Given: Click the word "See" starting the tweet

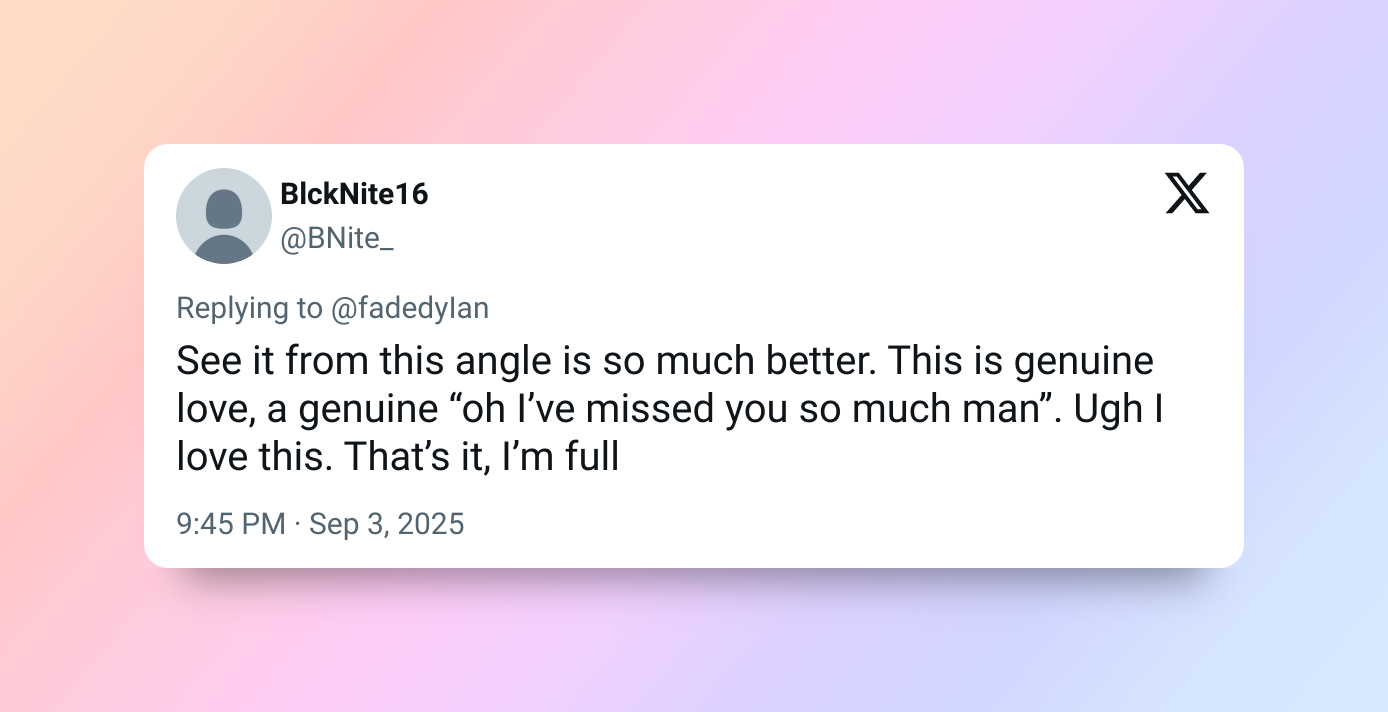Looking at the screenshot, I should point(203,361).
